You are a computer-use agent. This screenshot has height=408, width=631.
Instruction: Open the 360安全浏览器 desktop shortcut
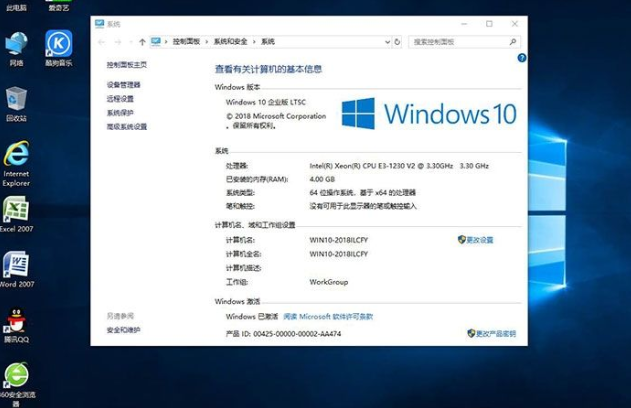point(16,376)
